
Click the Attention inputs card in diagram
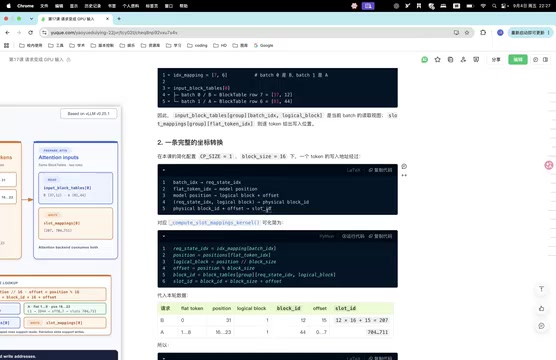[76, 200]
